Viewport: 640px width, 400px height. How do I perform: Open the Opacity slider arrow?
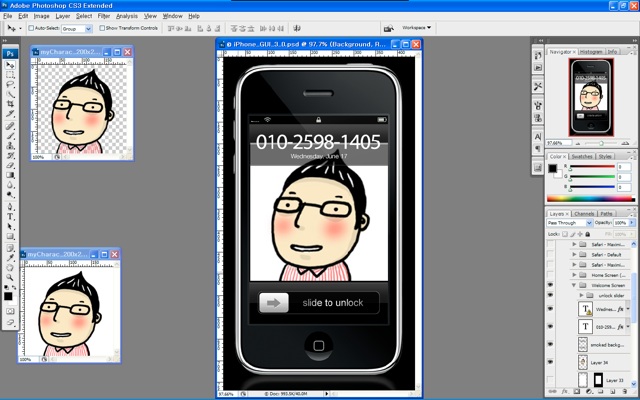[632, 223]
